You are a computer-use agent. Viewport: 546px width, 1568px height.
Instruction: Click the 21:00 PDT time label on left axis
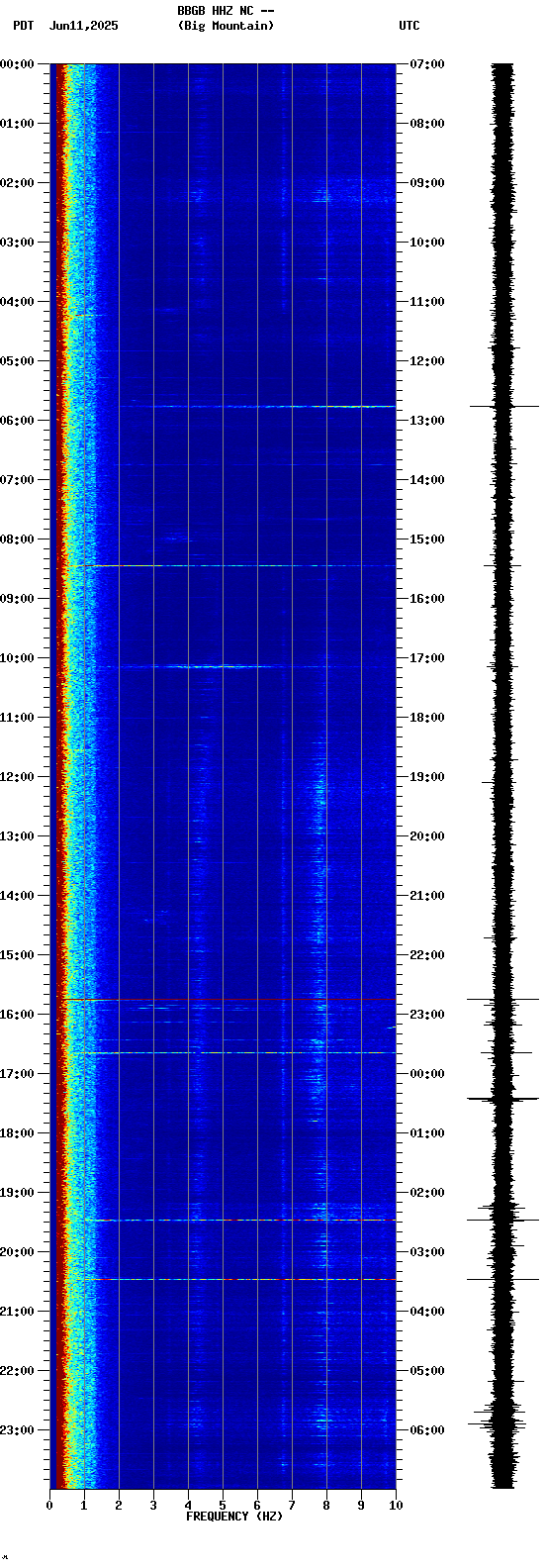coord(18,1312)
